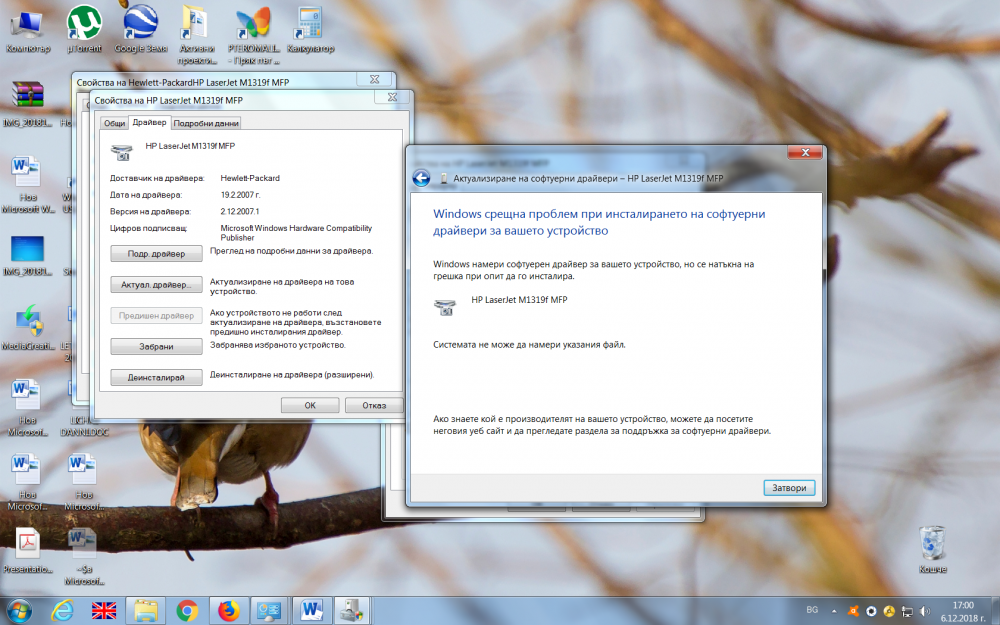Viewport: 1000px width, 625px height.
Task: Launch Internet Explorer from the taskbar
Action: coord(62,611)
